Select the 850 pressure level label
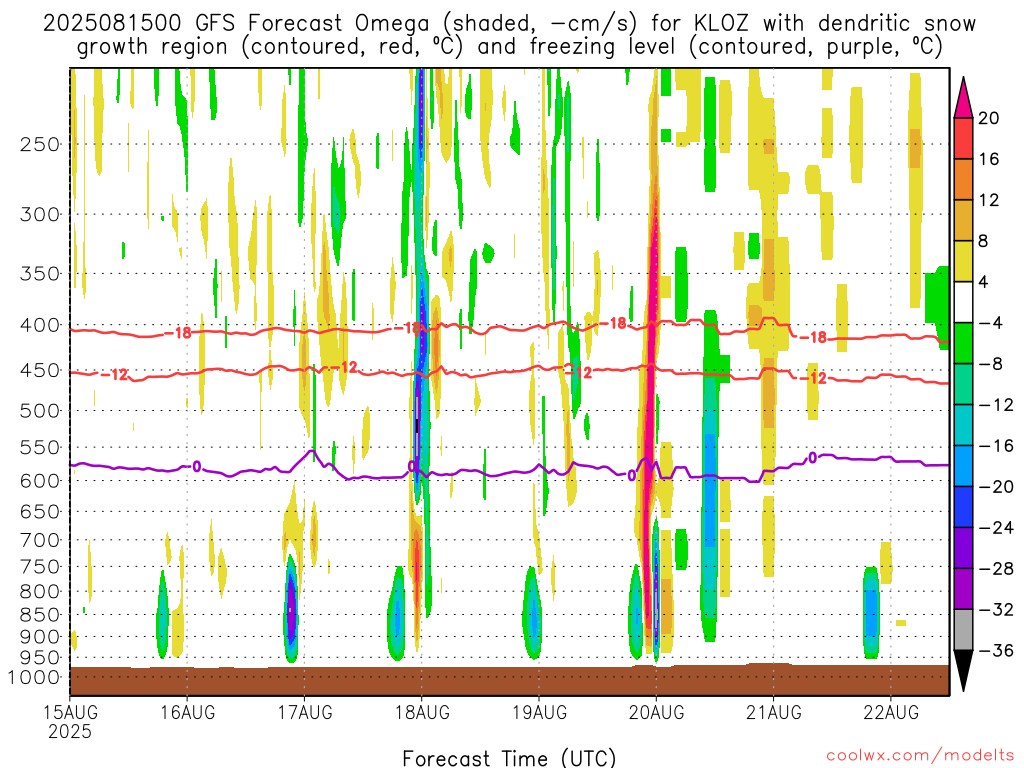Image resolution: width=1024 pixels, height=768 pixels. click(40, 615)
